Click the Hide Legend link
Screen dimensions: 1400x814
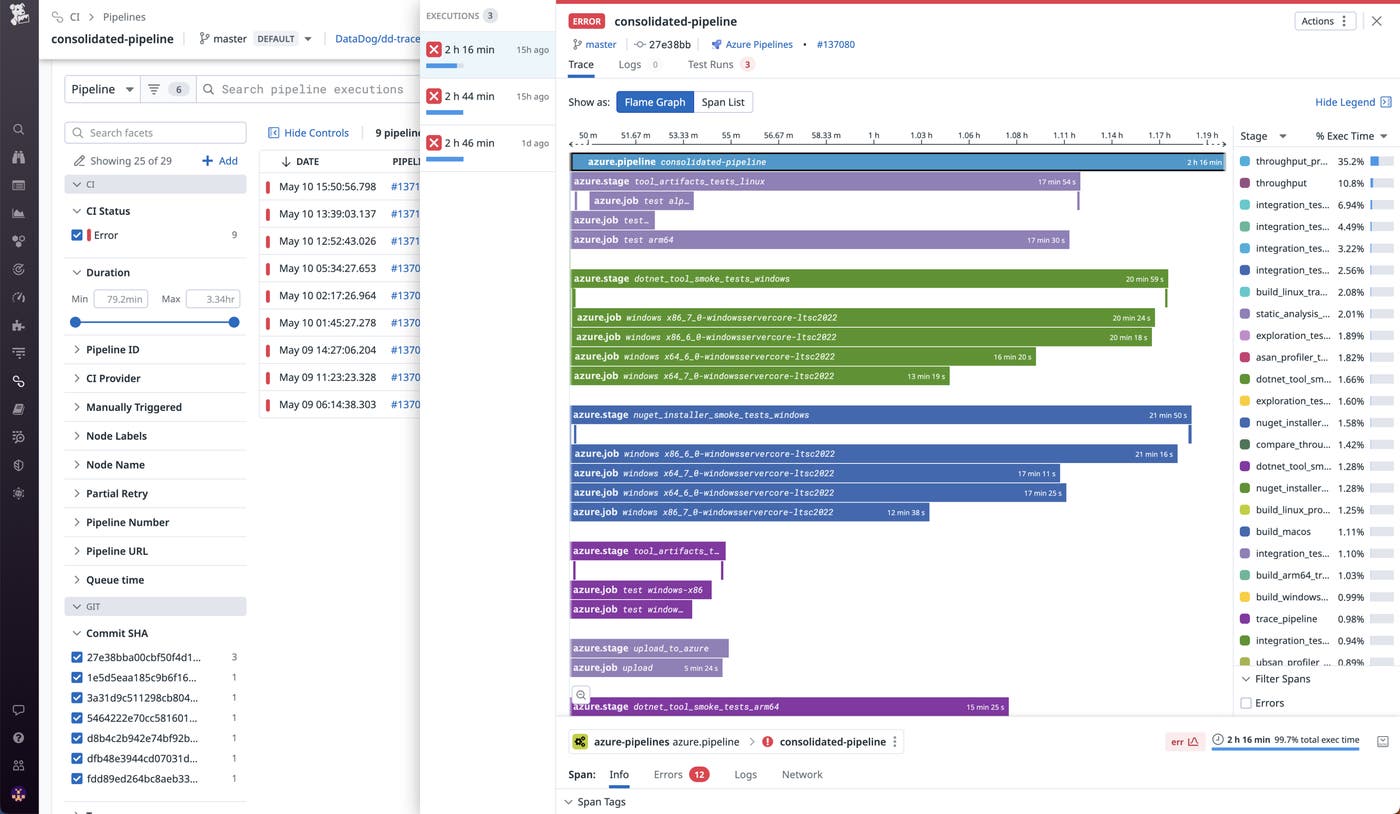point(1346,101)
